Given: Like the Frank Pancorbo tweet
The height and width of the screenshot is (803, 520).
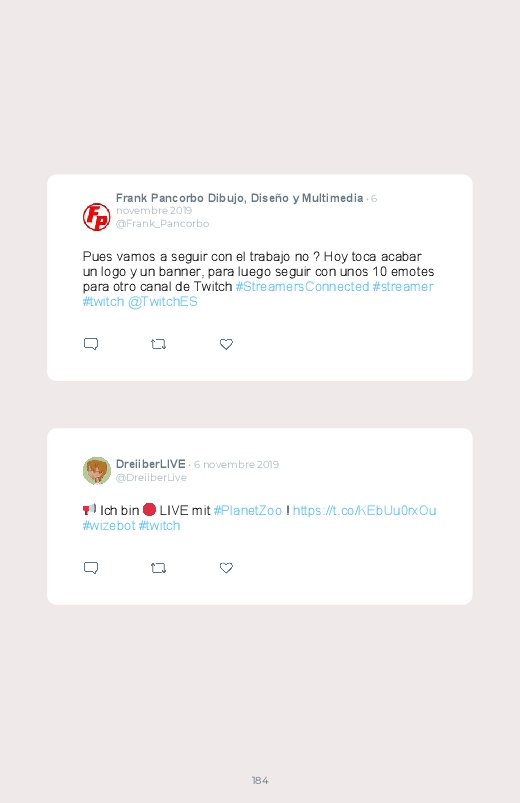Looking at the screenshot, I should pyautogui.click(x=226, y=344).
